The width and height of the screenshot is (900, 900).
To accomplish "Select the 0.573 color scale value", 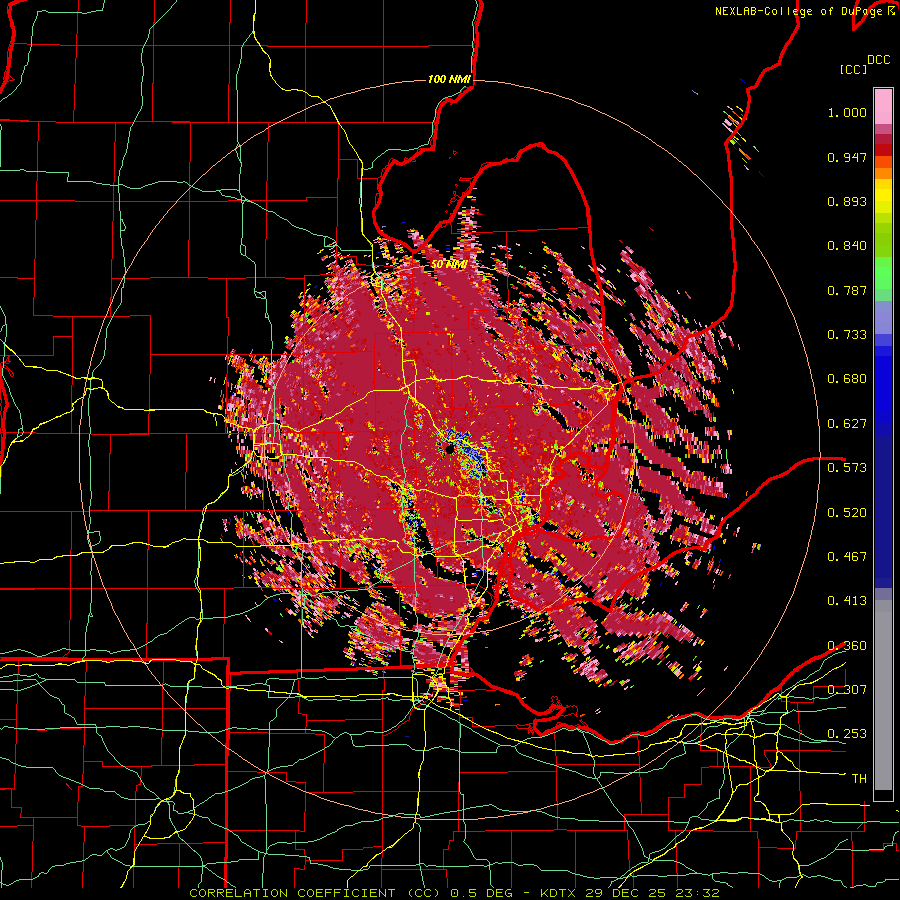I will (847, 468).
